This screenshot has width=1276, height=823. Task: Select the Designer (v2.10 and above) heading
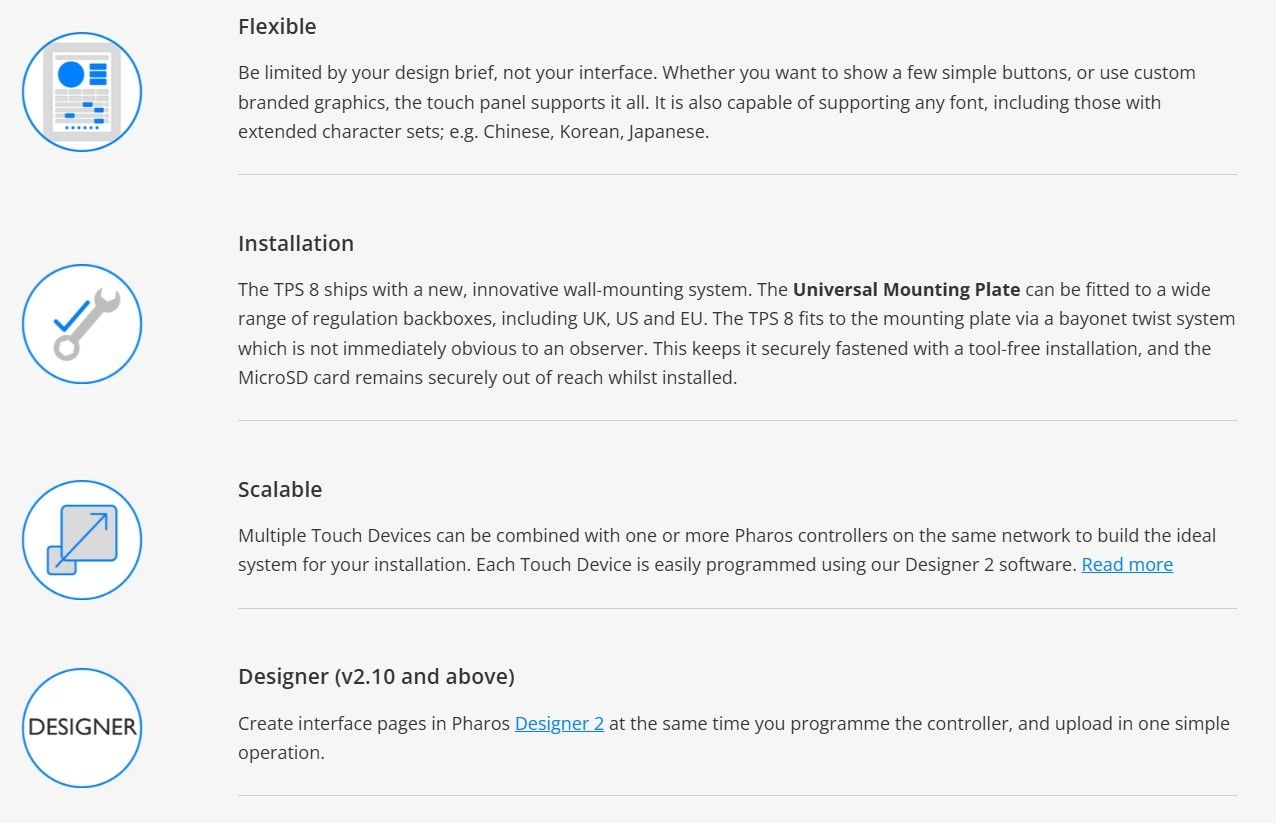[x=376, y=677]
